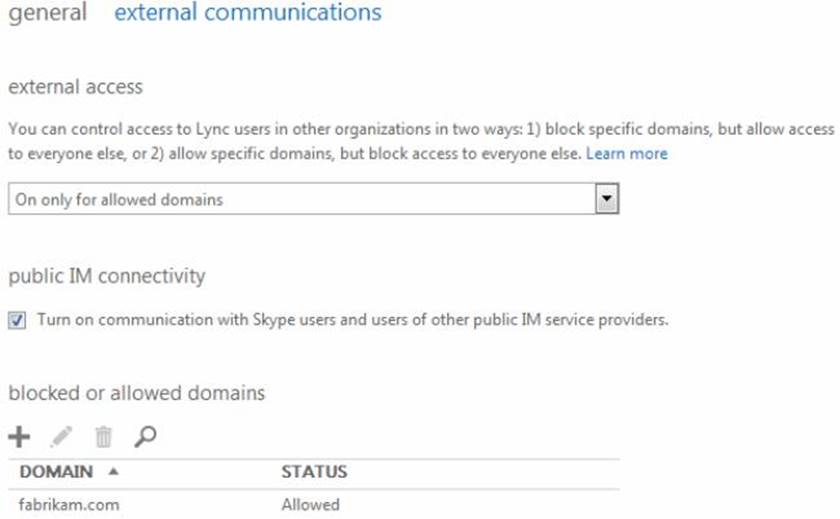Click the 'blocked or allowed domains' heading
The width and height of the screenshot is (840, 519).
(136, 393)
